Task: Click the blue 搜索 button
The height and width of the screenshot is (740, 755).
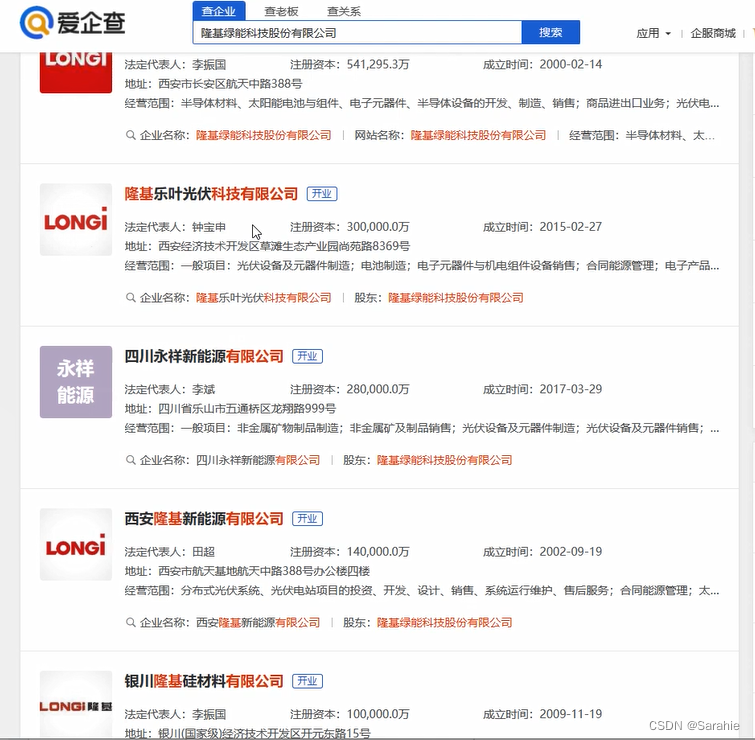Action: pyautogui.click(x=550, y=32)
